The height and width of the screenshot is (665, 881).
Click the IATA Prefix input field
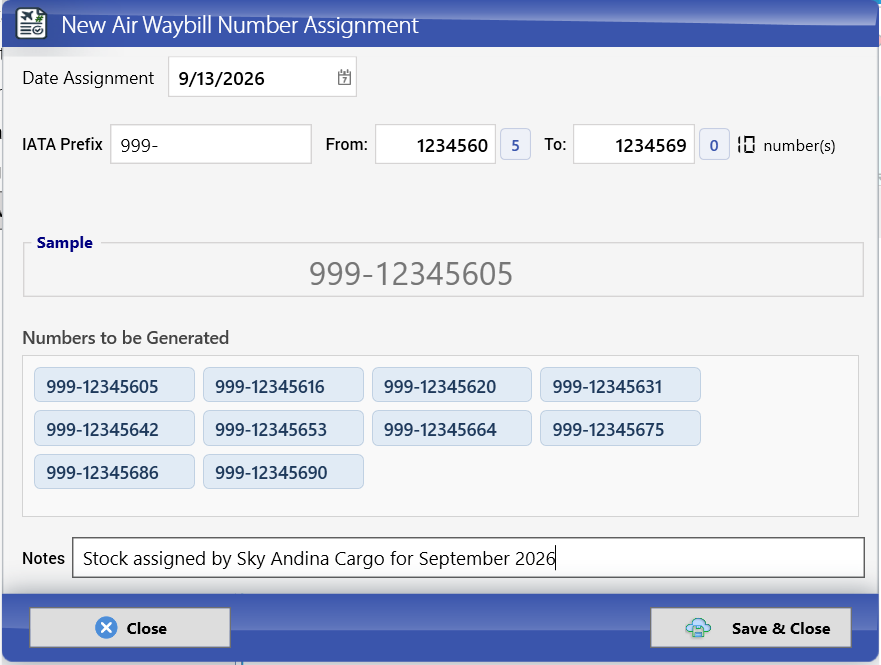coord(211,144)
